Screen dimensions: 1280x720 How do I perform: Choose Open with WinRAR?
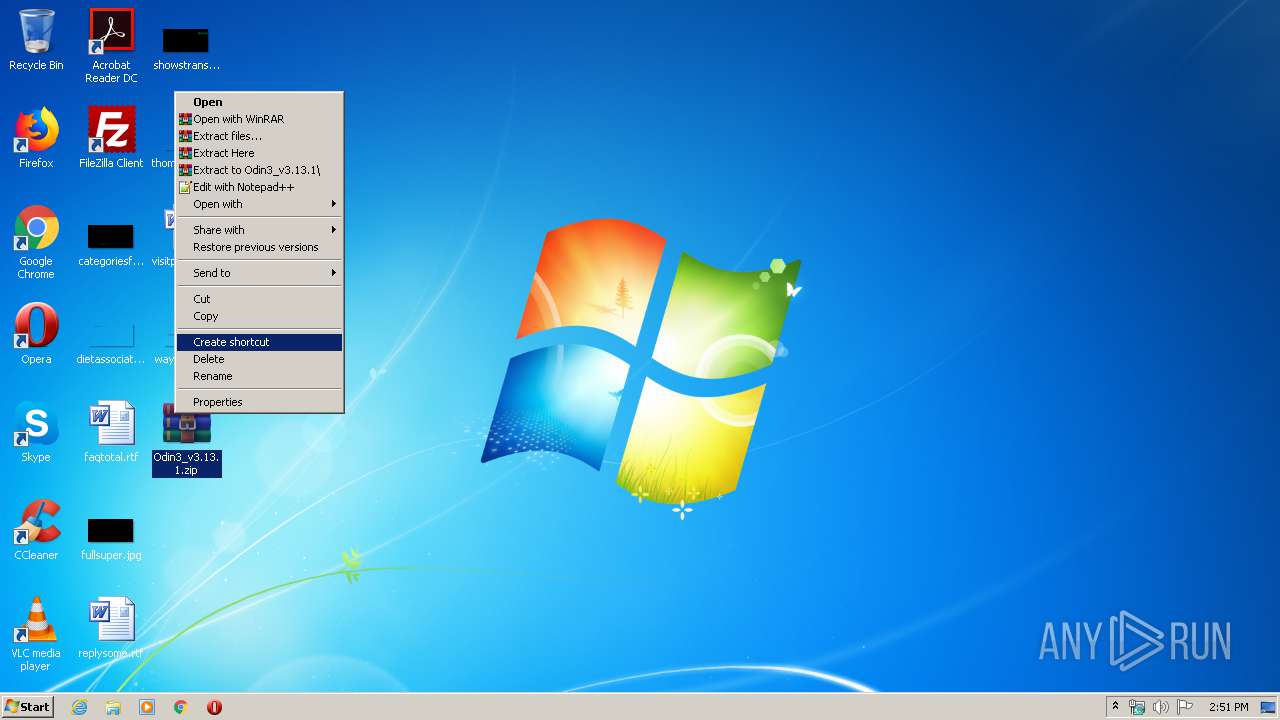coord(259,119)
